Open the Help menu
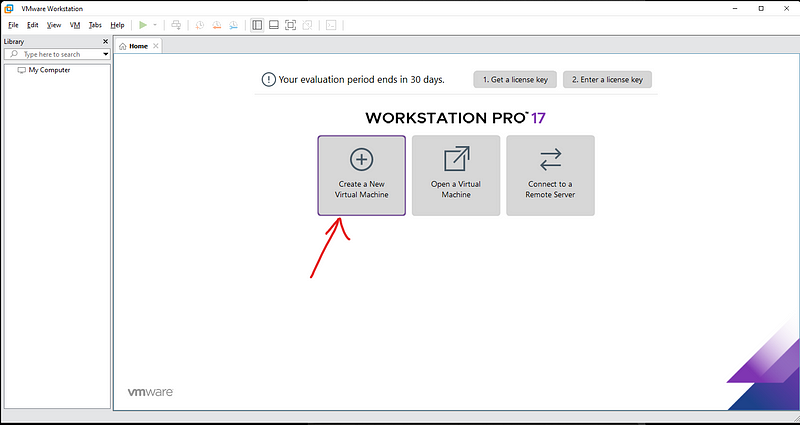 pyautogui.click(x=117, y=25)
